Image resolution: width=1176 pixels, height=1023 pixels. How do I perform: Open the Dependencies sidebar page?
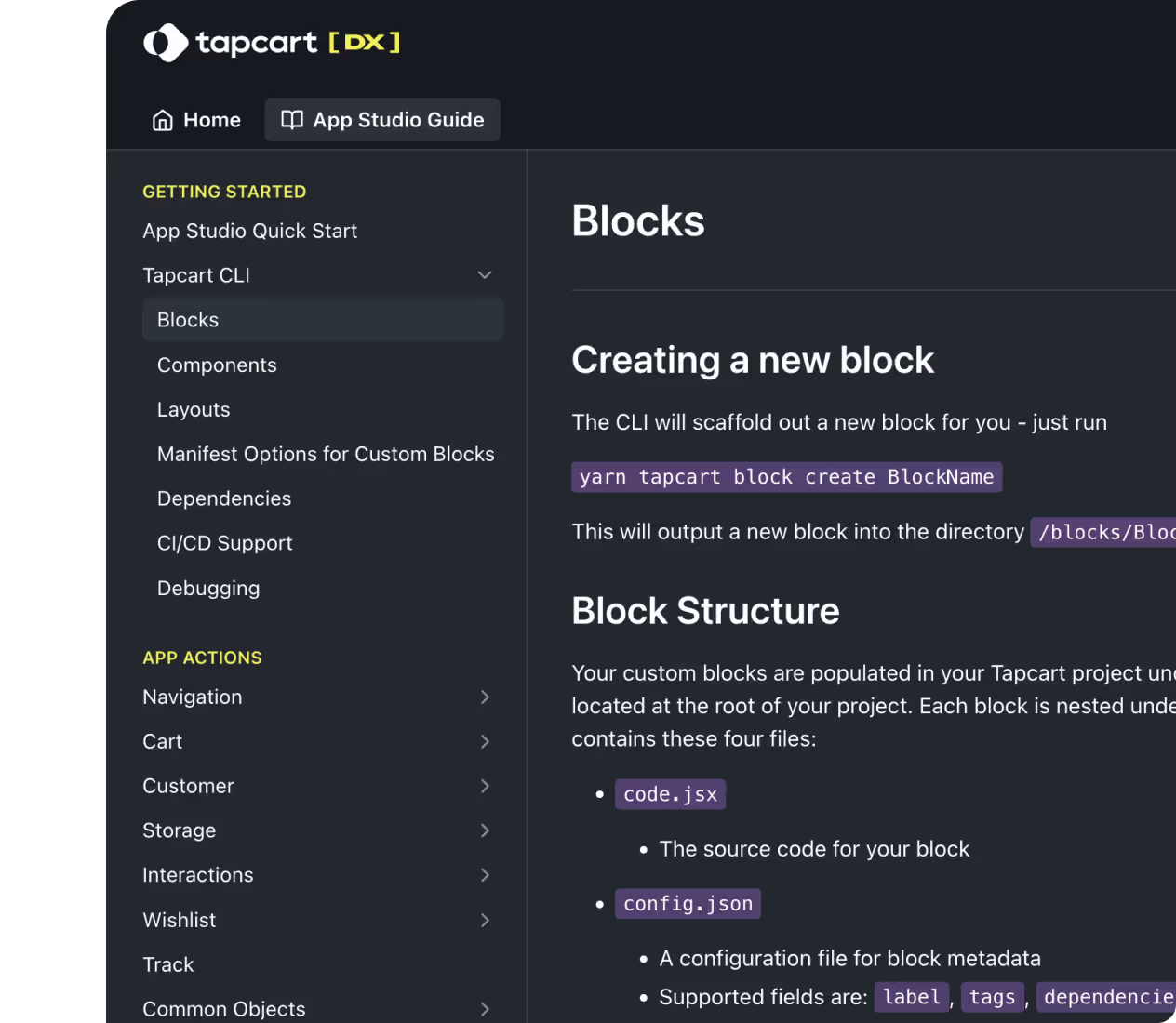224,498
